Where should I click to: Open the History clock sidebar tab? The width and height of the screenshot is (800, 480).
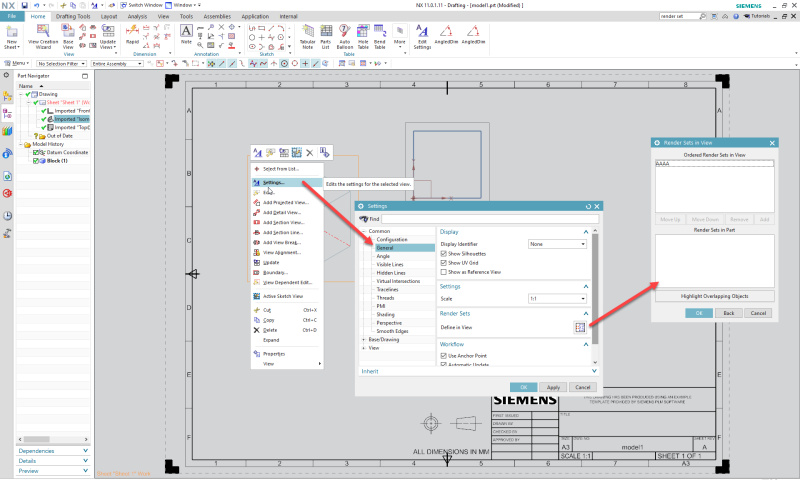click(x=7, y=216)
